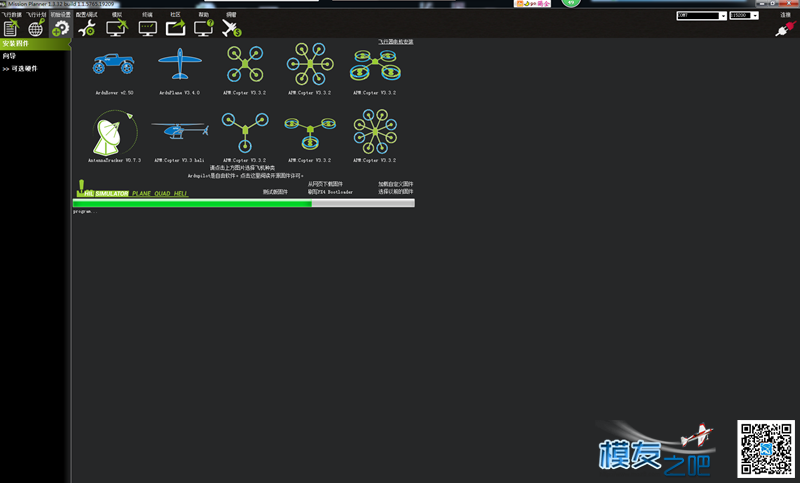This screenshot has height=483, width=800.
Task: Open the Ardupilot open-source license text link
Action: tap(245, 176)
